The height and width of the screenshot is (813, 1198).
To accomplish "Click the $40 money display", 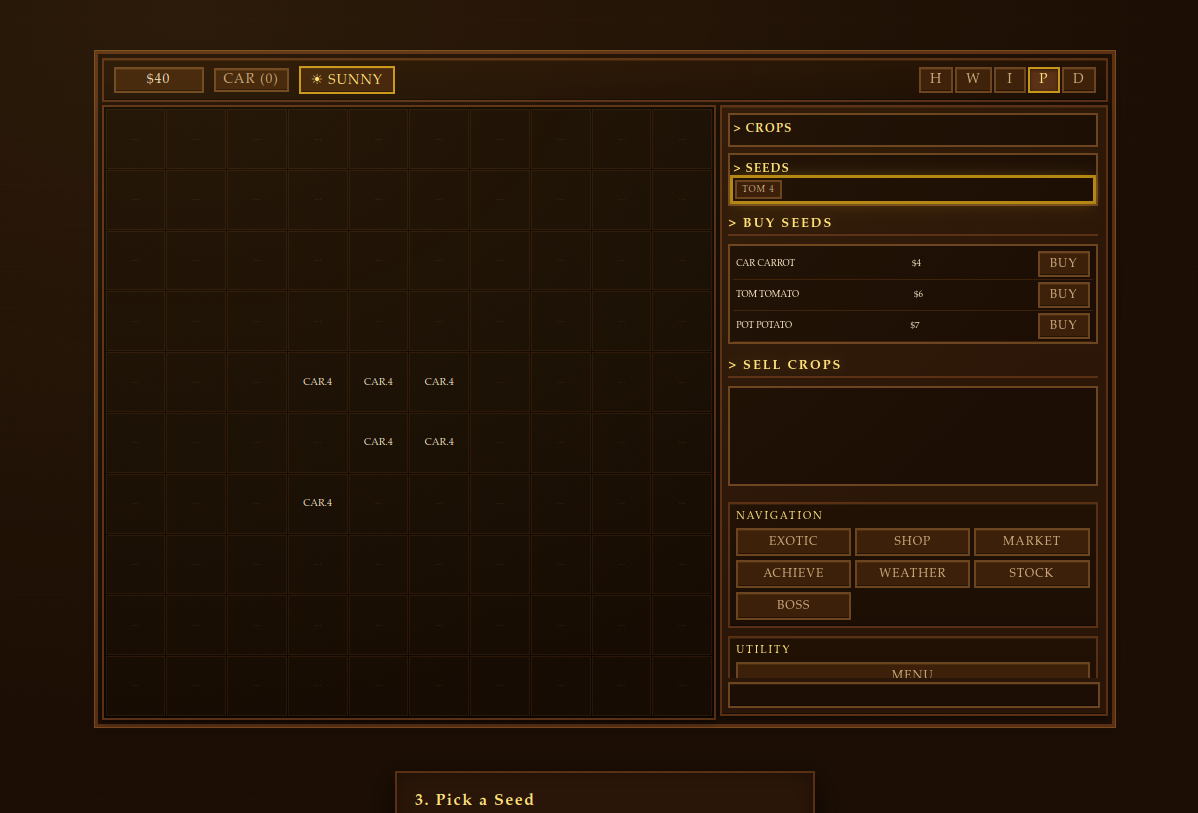I will pos(158,79).
